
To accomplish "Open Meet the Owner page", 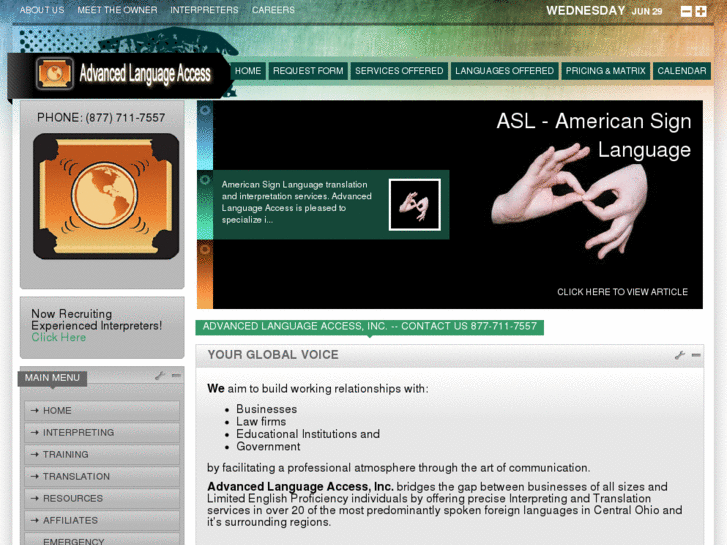I will tap(117, 10).
